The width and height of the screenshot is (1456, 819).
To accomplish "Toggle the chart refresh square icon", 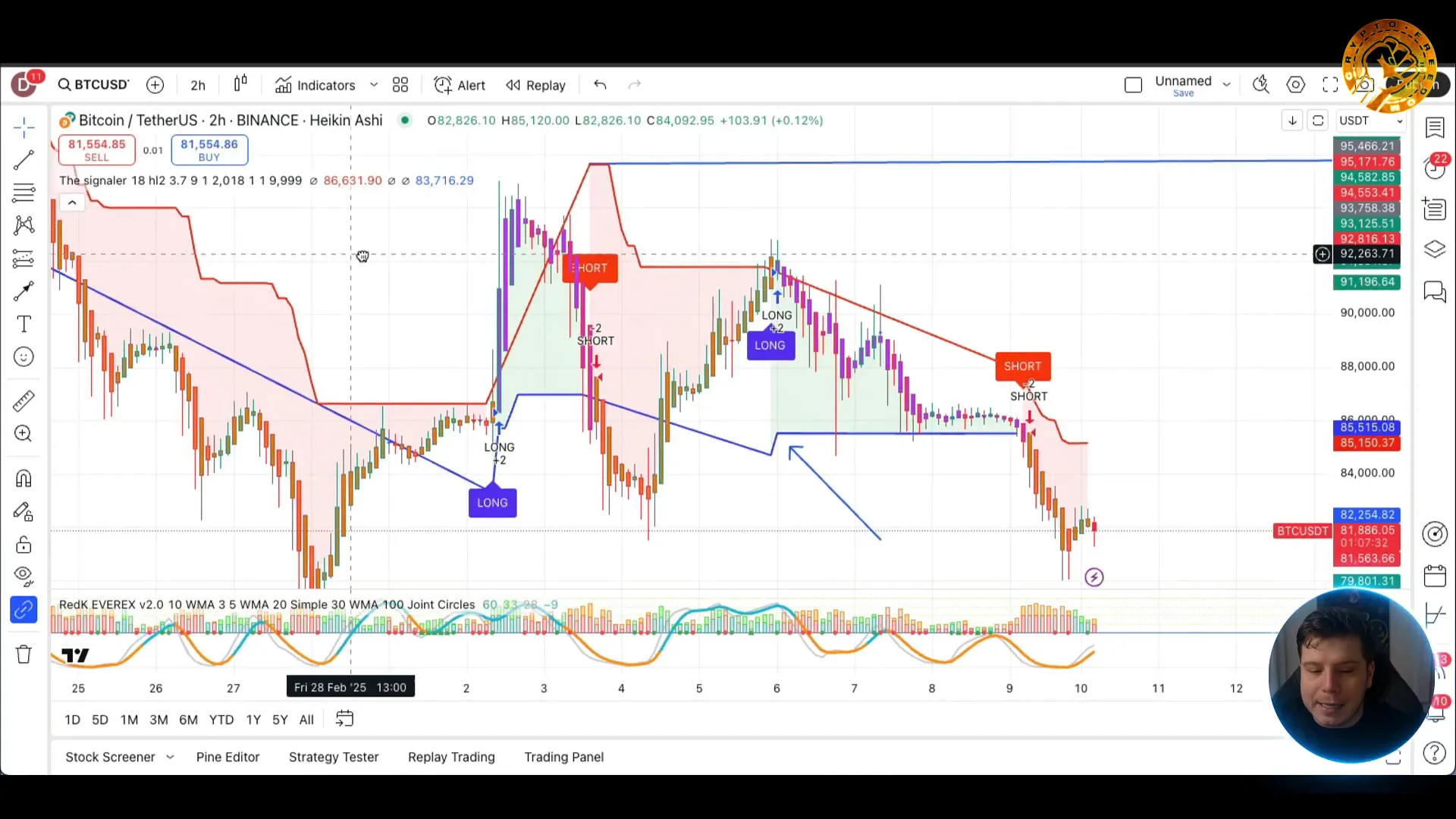I will [x=1318, y=121].
